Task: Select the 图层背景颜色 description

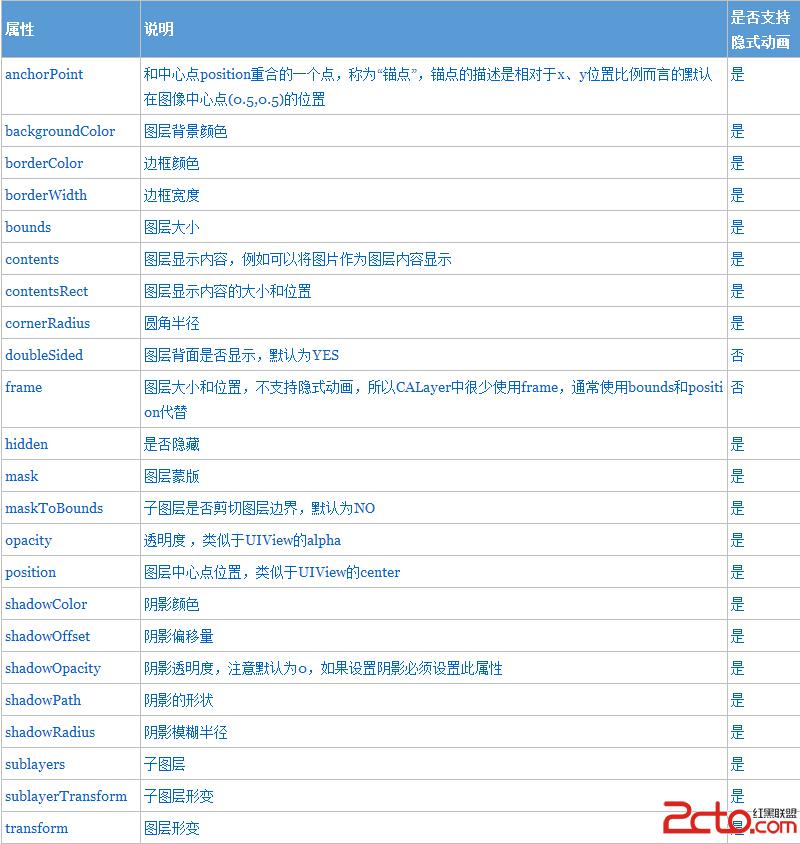Action: click(186, 131)
